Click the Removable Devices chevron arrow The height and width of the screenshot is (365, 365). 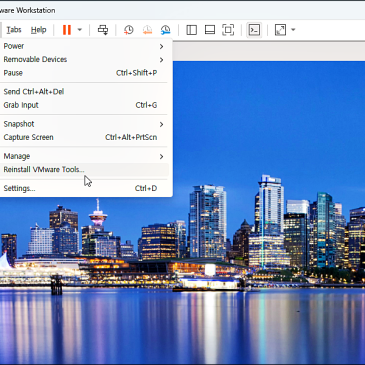click(x=161, y=60)
